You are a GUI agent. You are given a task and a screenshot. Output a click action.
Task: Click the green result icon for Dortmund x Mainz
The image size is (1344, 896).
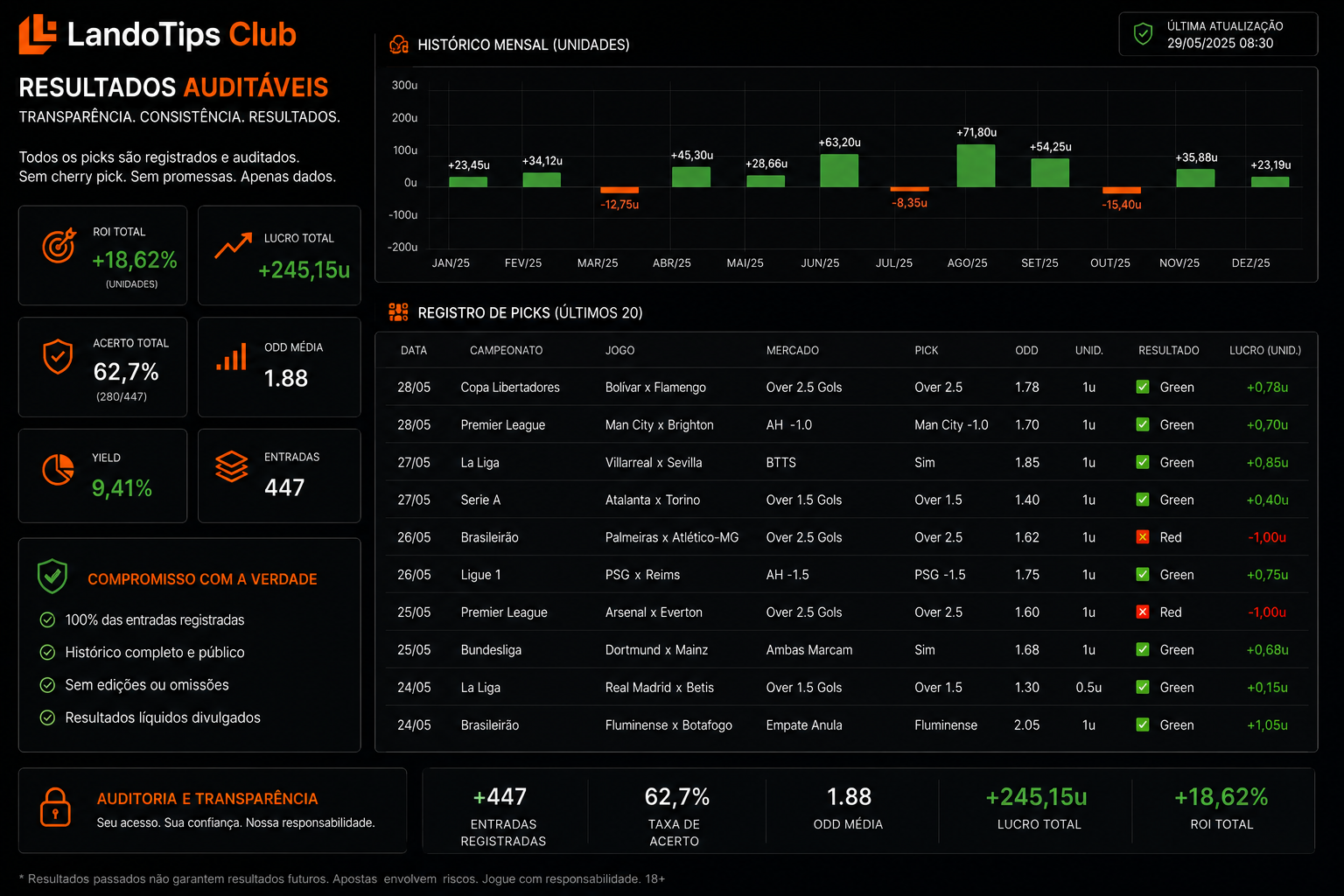[1143, 650]
